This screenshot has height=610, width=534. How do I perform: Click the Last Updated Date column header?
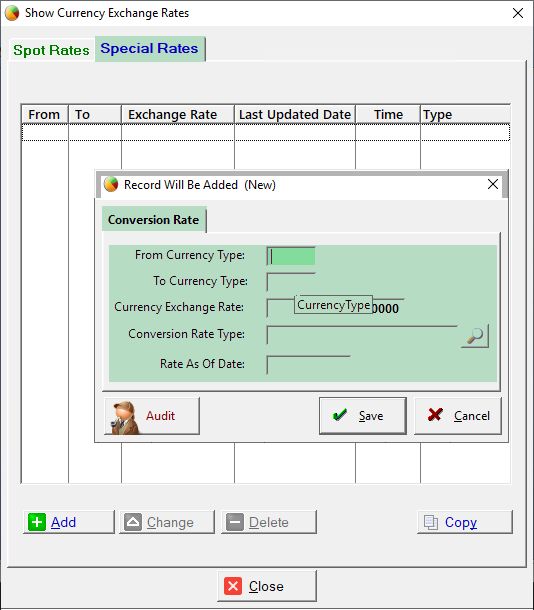point(295,115)
